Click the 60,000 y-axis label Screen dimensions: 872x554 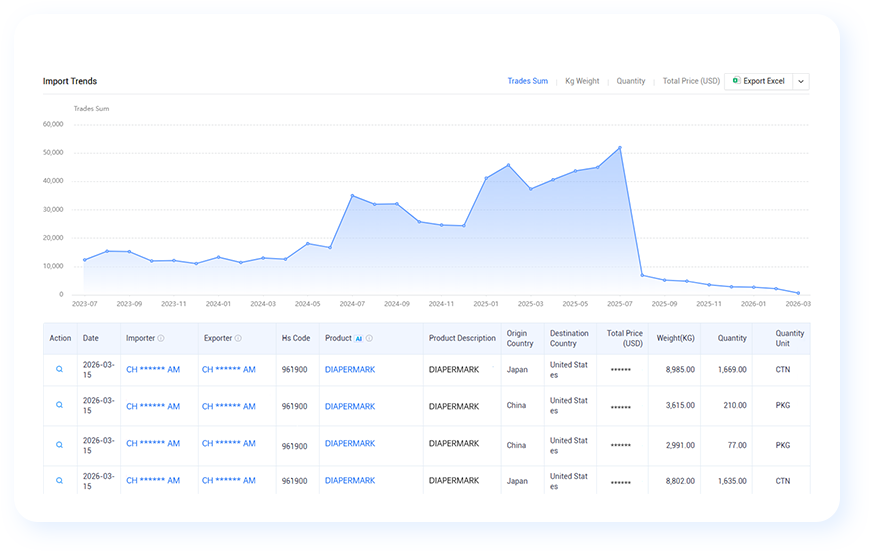[53, 124]
